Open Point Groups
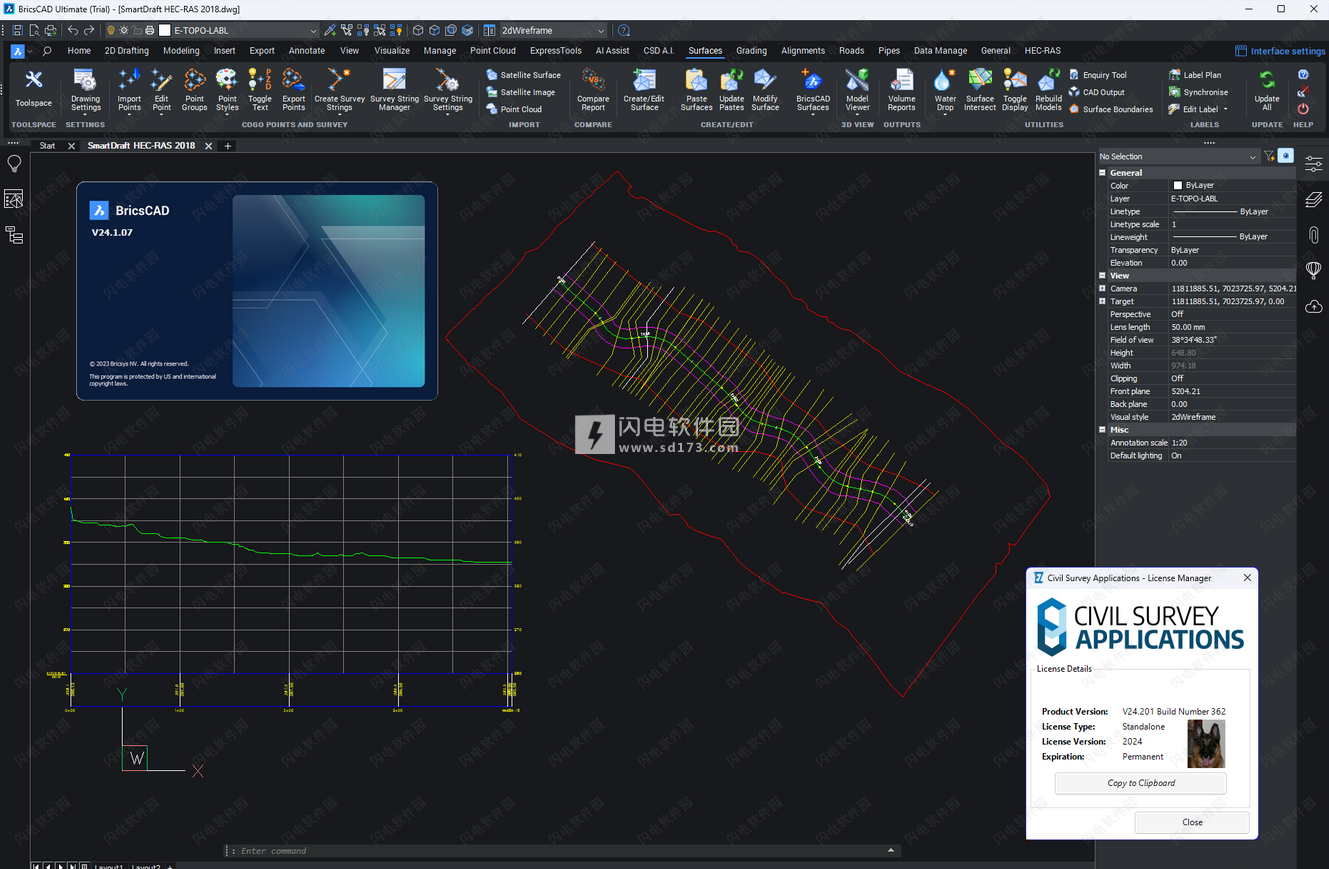This screenshot has width=1329, height=869. click(194, 90)
